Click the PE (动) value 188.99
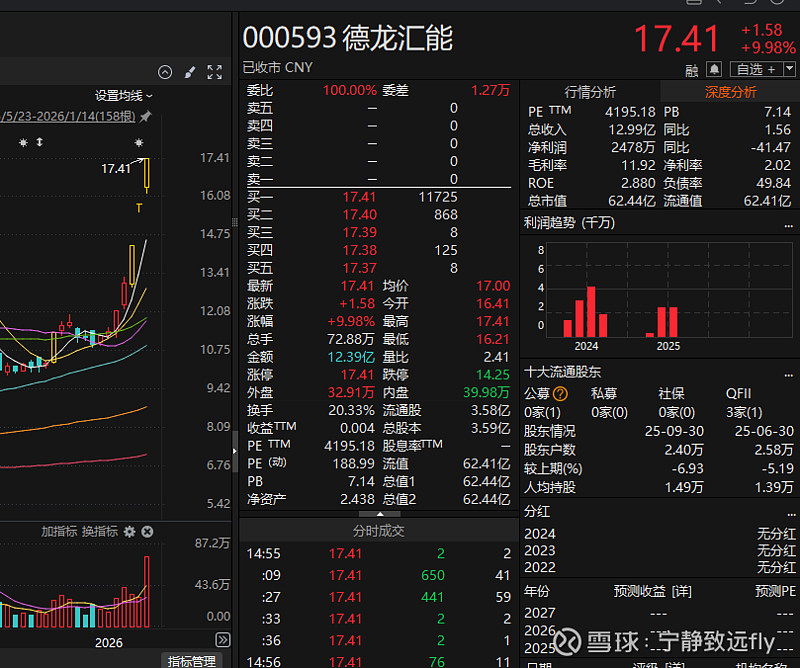Image resolution: width=800 pixels, height=668 pixels. (354, 464)
